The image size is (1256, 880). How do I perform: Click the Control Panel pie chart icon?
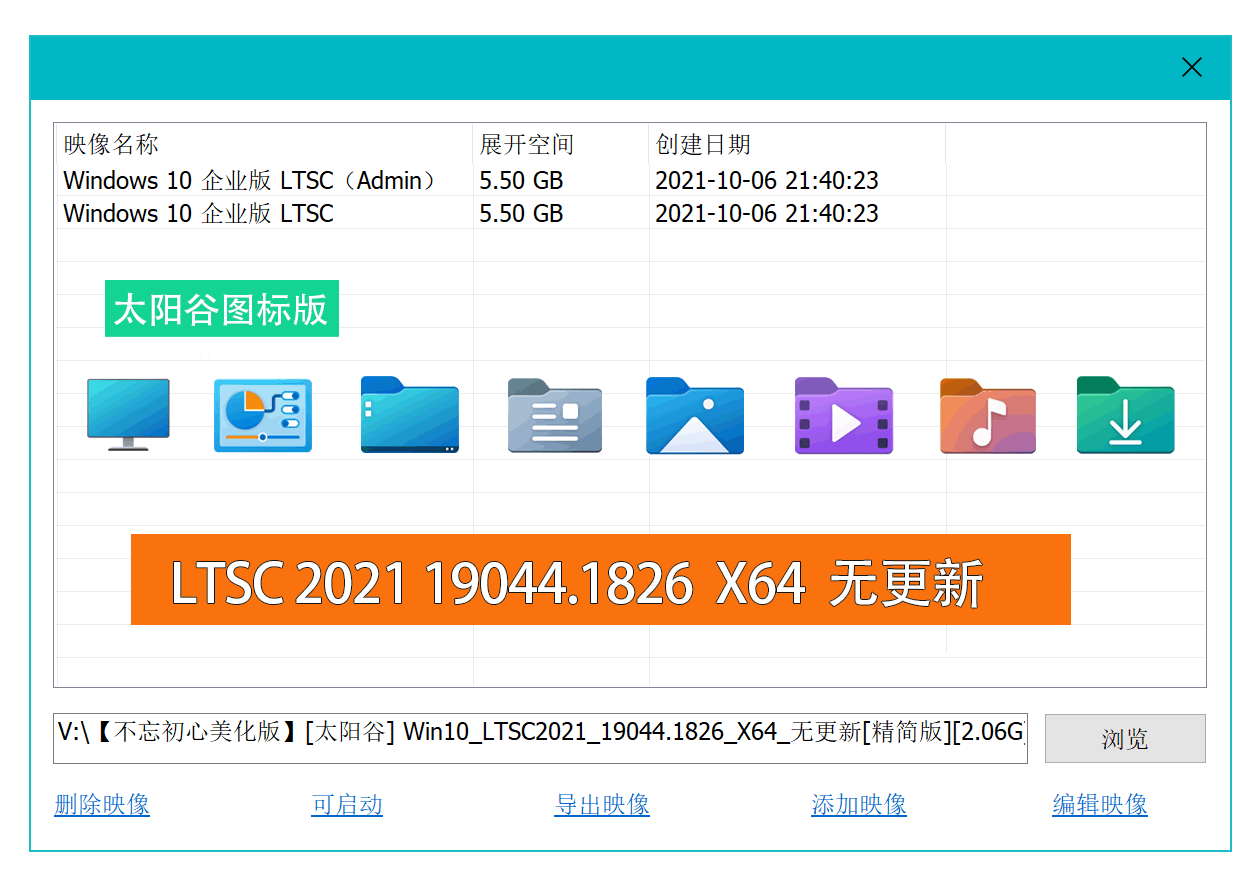tap(263, 415)
